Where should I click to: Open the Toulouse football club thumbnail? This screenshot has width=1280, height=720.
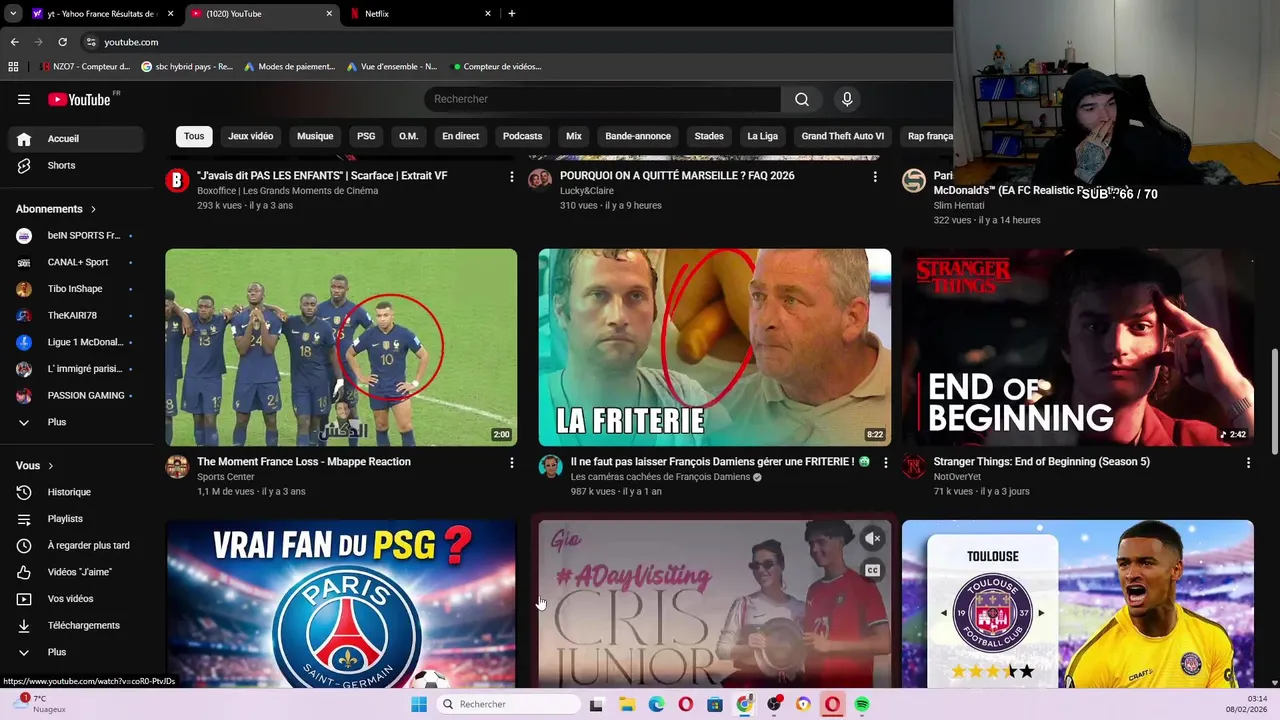[1078, 604]
